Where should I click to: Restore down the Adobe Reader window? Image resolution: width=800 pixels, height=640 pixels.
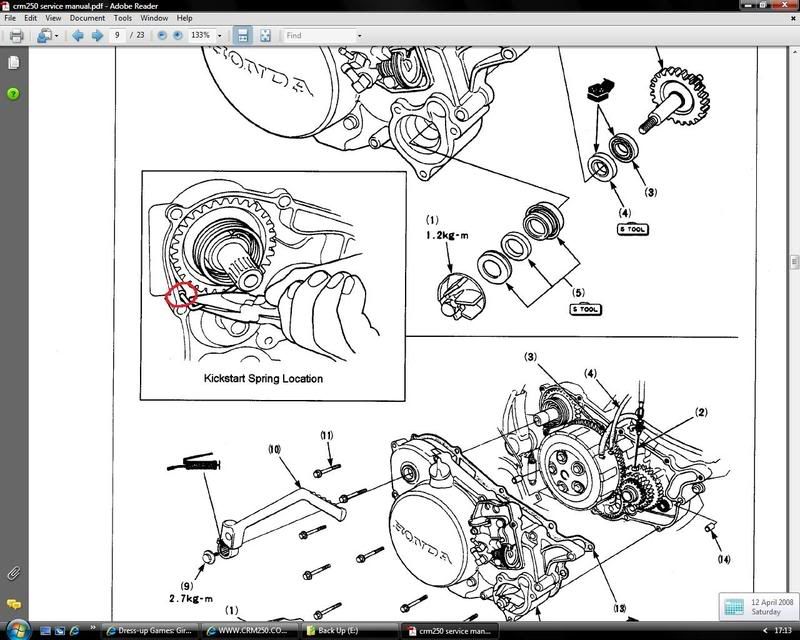pos(764,5)
